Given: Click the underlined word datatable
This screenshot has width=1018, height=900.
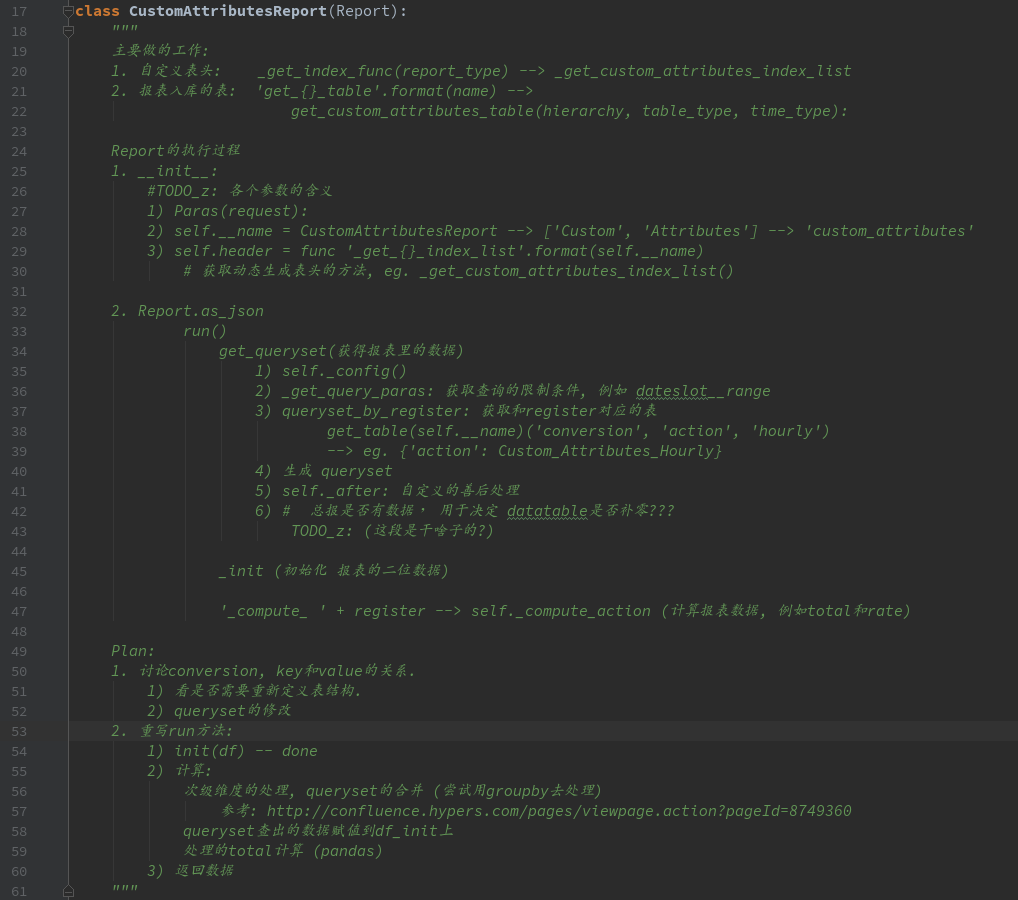Looking at the screenshot, I should click(546, 511).
